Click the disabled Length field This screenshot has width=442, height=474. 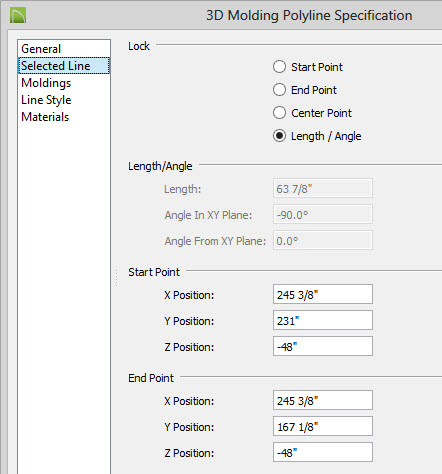pyautogui.click(x=323, y=188)
